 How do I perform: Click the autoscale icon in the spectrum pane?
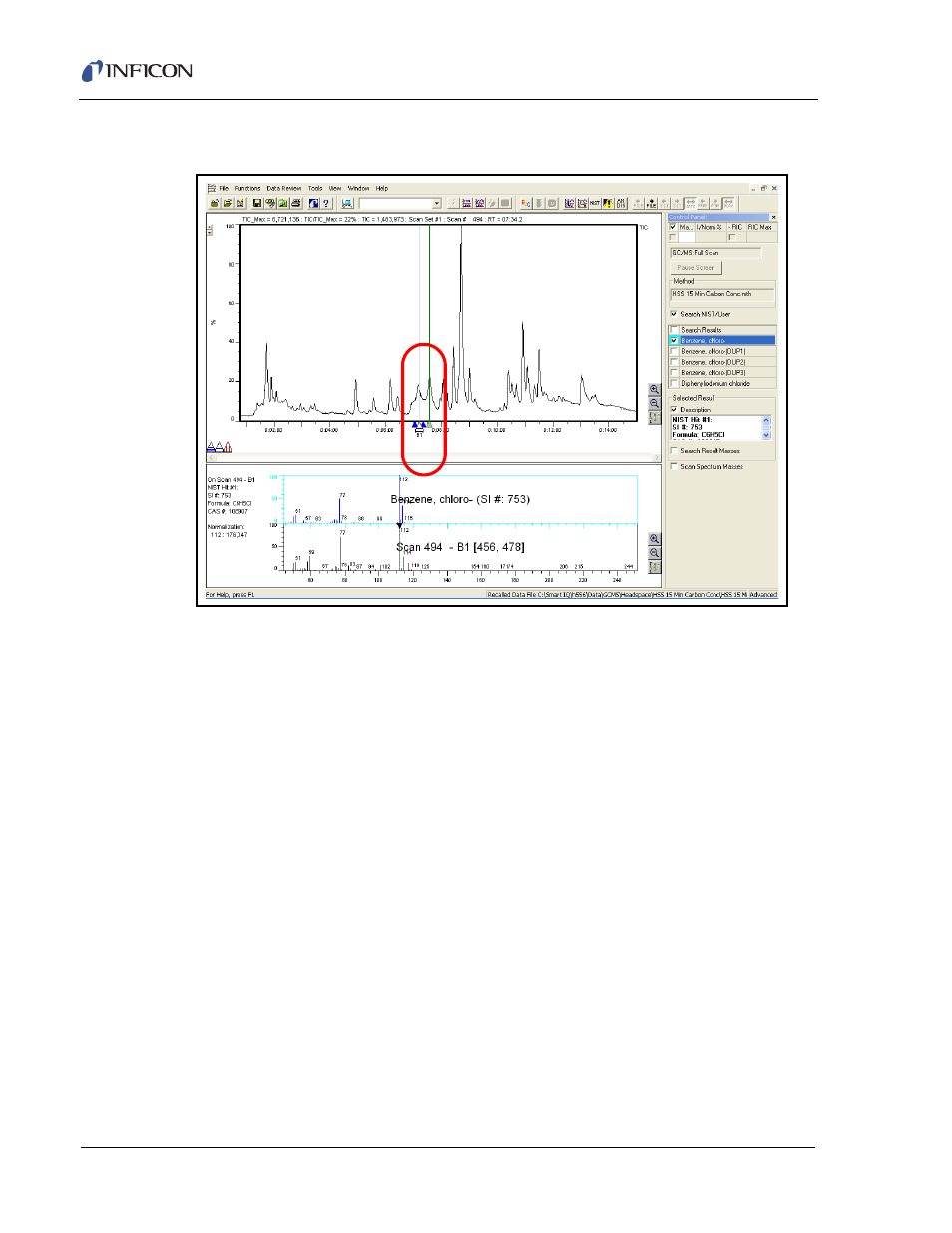[655, 567]
